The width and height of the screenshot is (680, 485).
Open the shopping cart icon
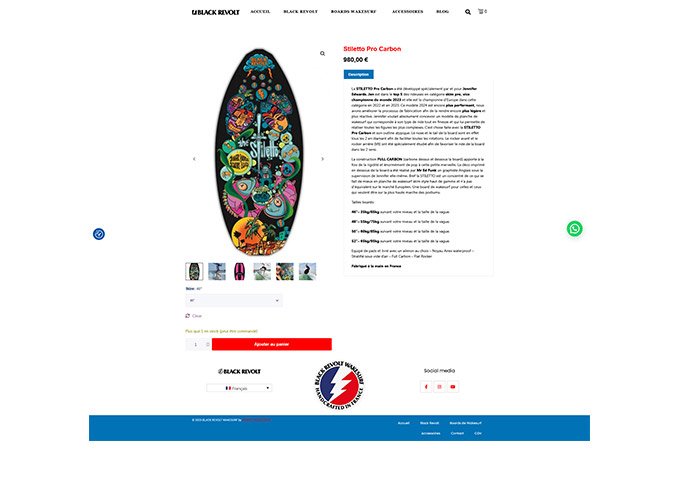tap(482, 11)
